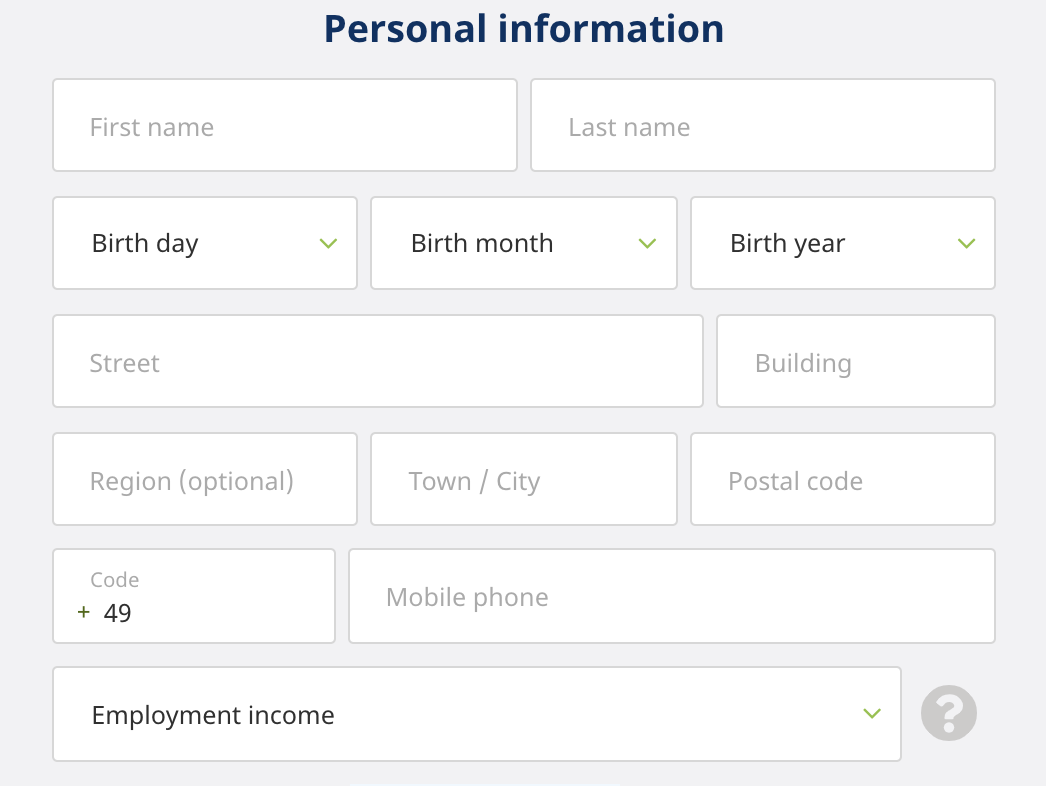The image size is (1046, 786).
Task: Focus the Mobile phone field
Action: click(x=671, y=597)
